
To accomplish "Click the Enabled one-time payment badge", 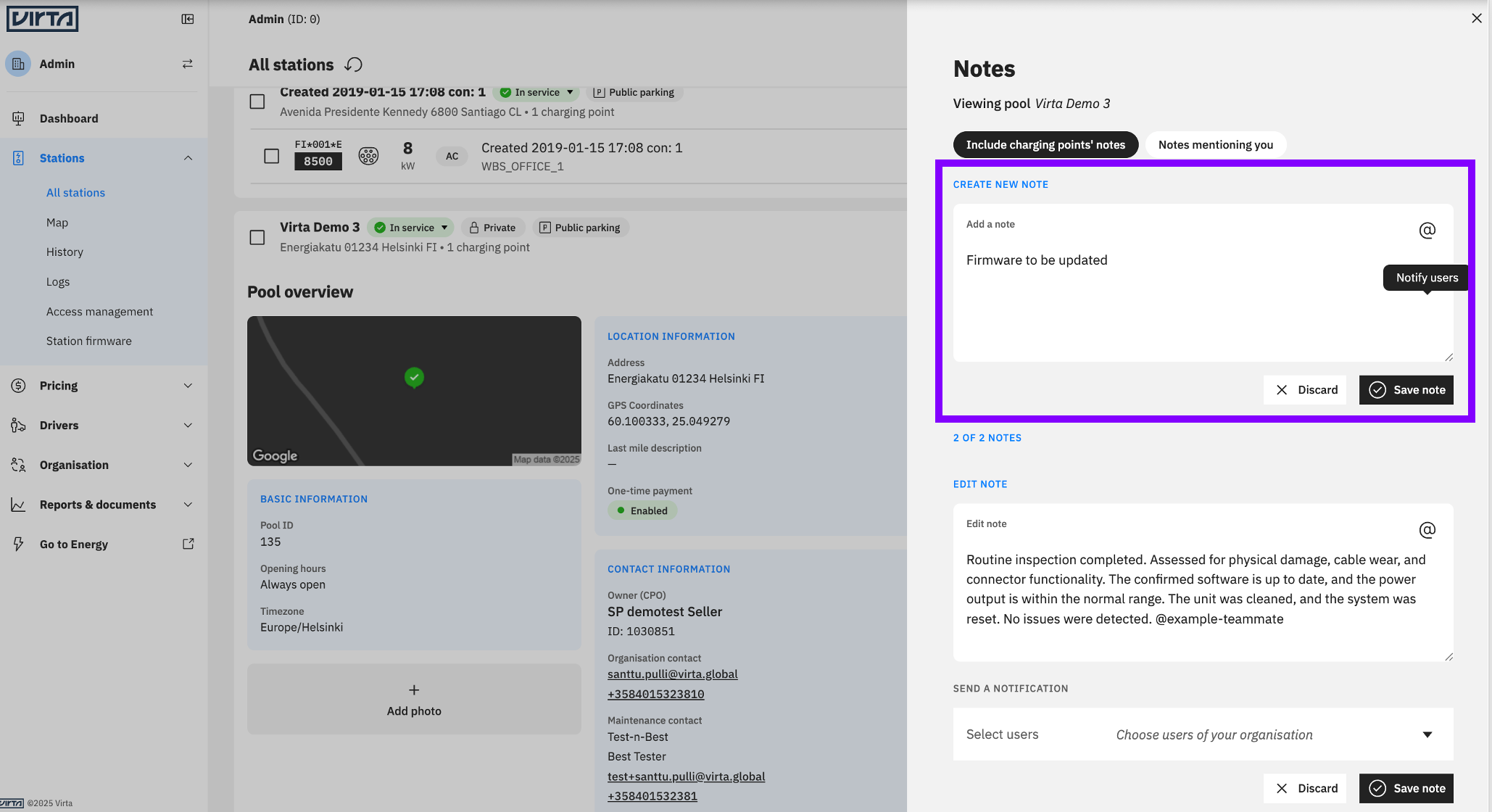I will coord(642,510).
